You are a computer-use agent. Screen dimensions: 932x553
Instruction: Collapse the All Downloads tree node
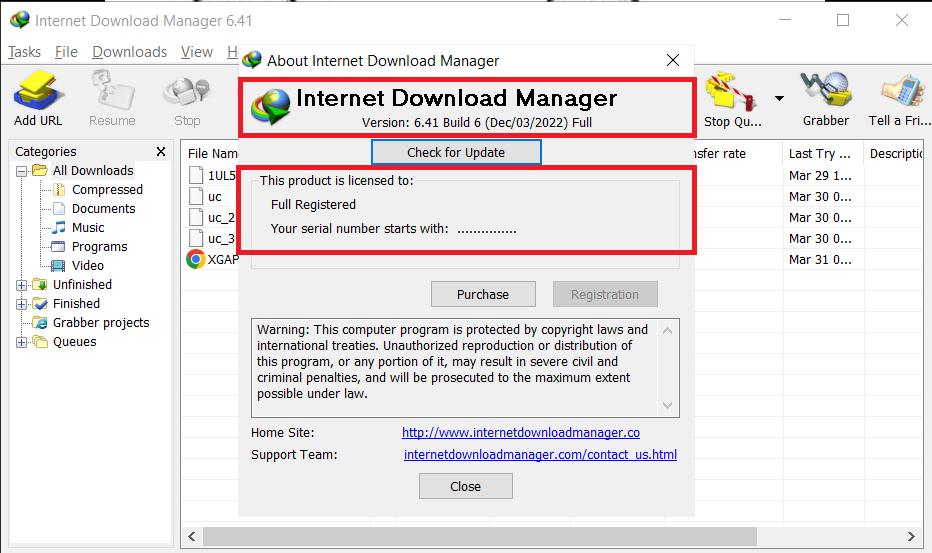coord(22,171)
